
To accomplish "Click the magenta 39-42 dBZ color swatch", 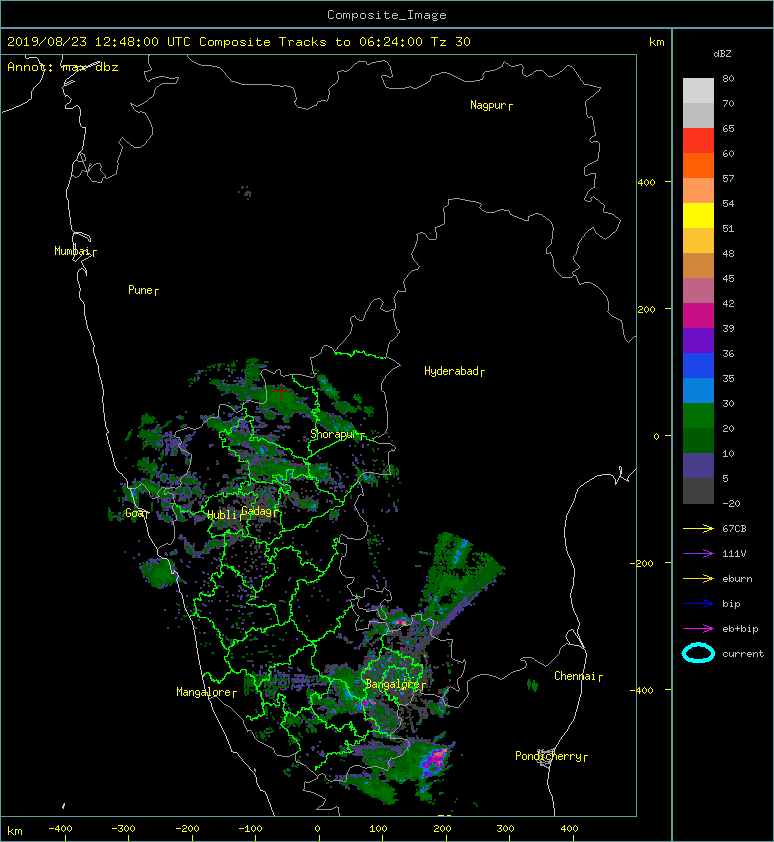I will point(698,316).
